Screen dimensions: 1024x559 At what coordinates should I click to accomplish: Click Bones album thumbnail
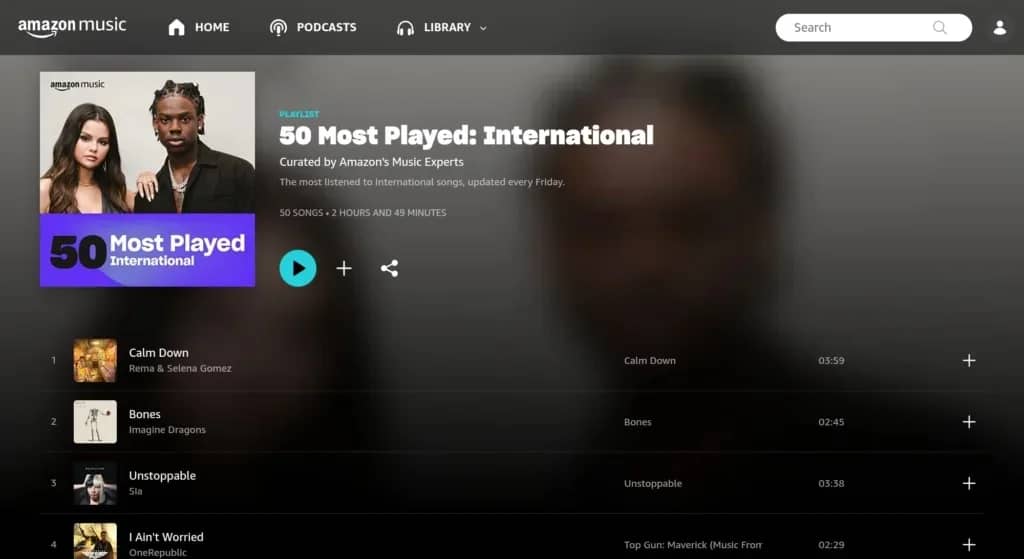click(95, 422)
